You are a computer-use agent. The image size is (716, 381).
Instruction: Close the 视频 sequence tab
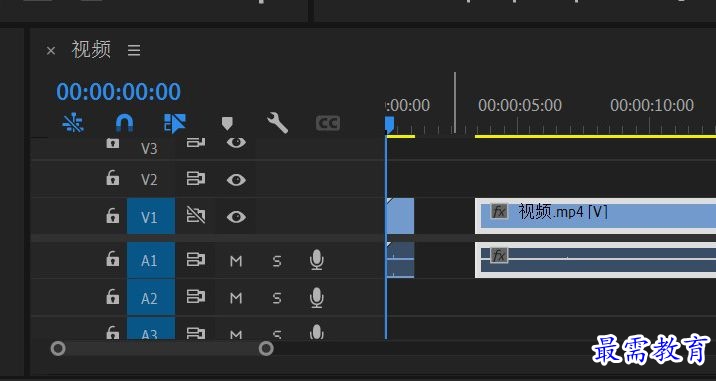pyautogui.click(x=51, y=51)
